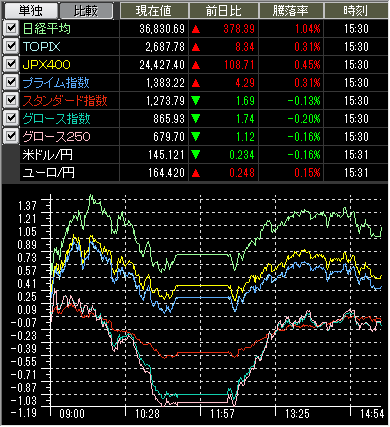The width and height of the screenshot is (390, 427).
Task: Switch to the 比較 tab
Action: (x=86, y=11)
